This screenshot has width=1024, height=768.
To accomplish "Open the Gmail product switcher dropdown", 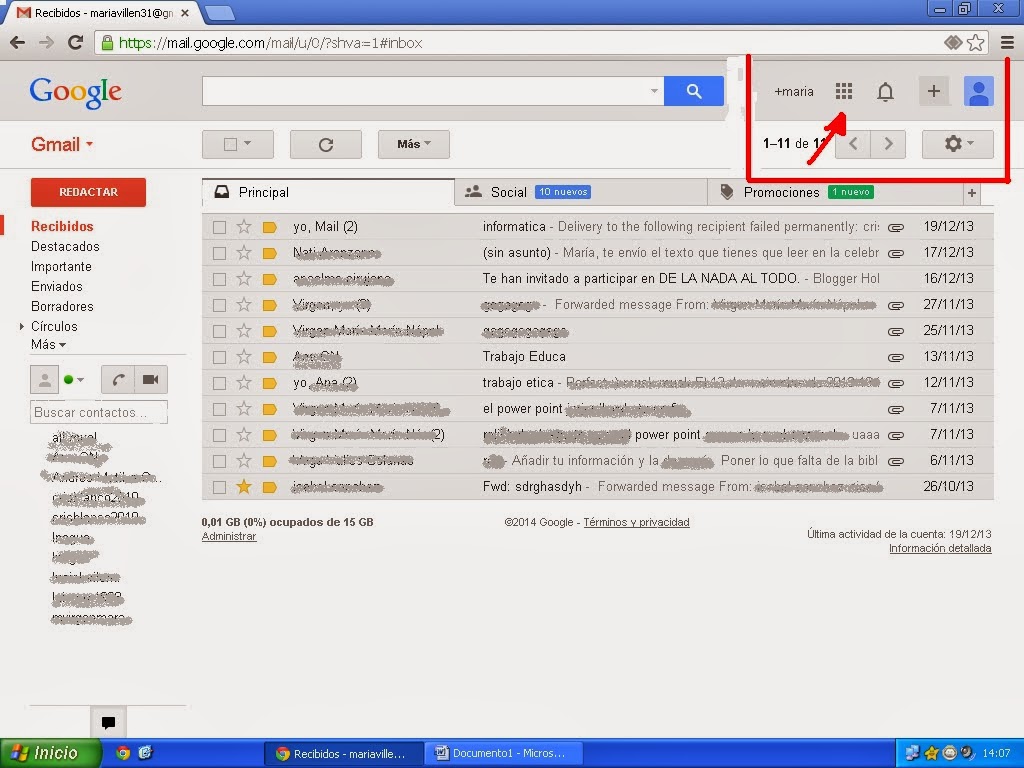I will pyautogui.click(x=62, y=144).
